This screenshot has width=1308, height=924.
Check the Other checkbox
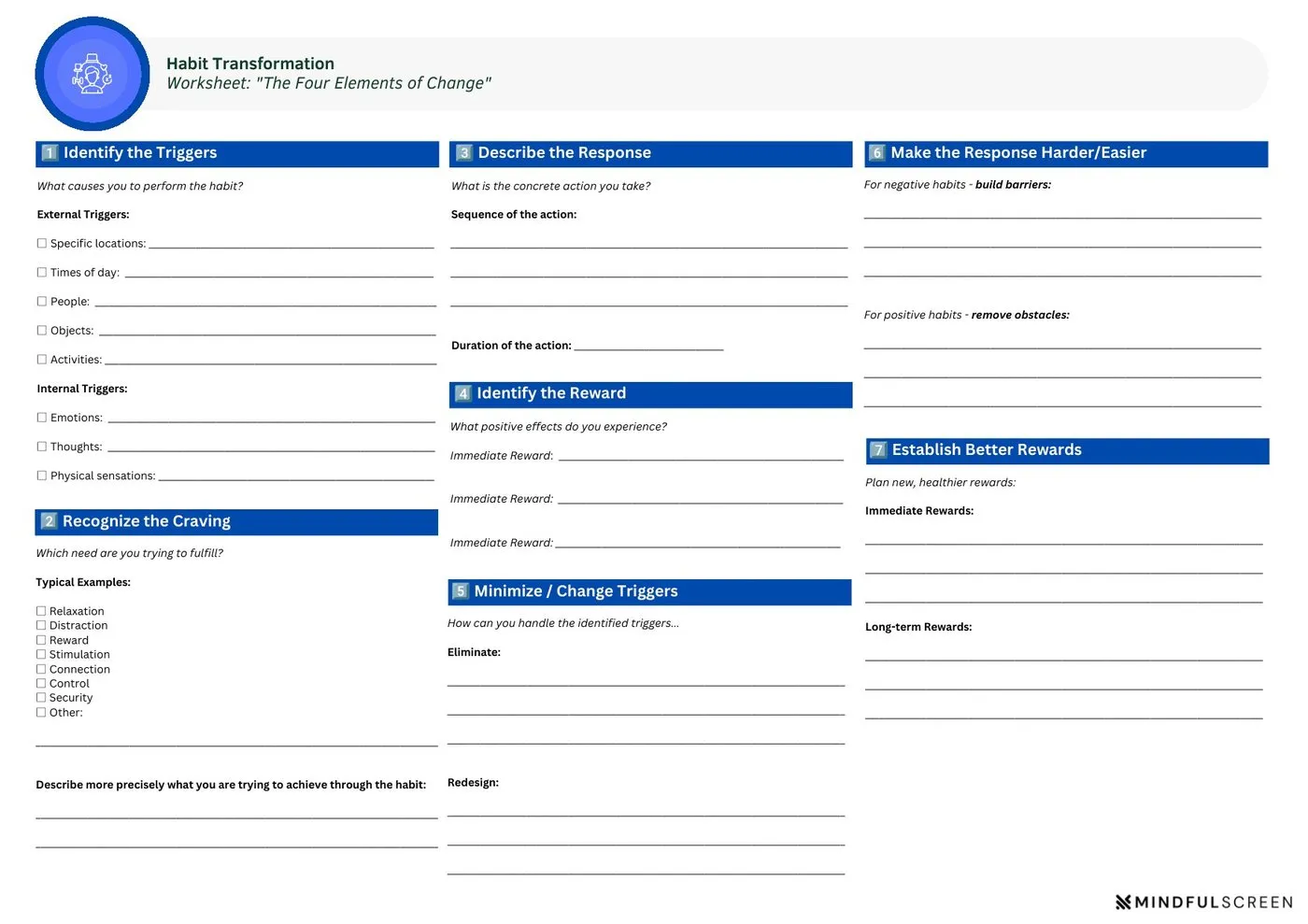click(x=41, y=712)
